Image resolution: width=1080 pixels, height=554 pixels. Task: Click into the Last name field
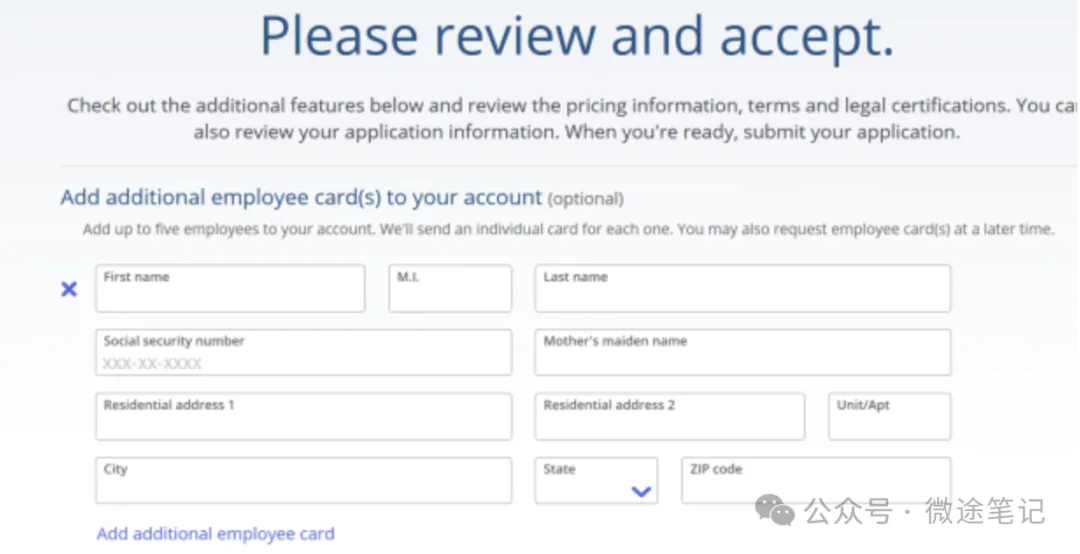(742, 288)
